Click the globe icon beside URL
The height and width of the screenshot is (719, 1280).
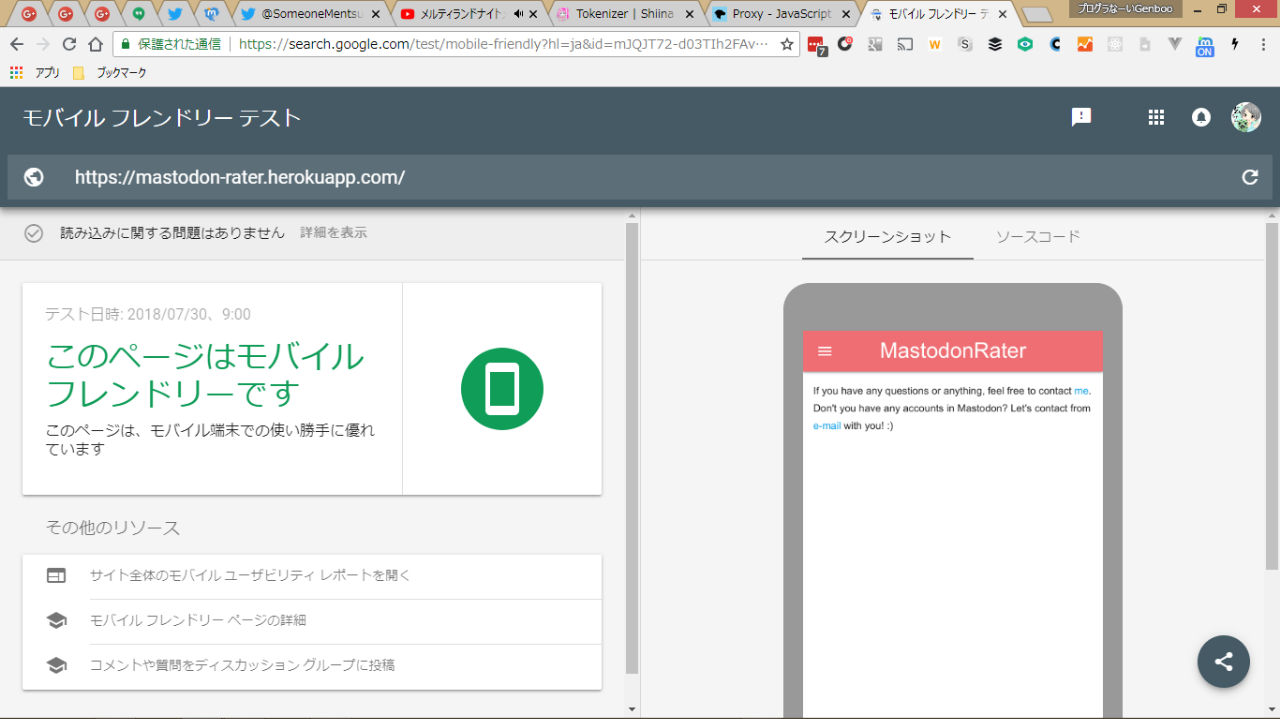click(x=34, y=177)
